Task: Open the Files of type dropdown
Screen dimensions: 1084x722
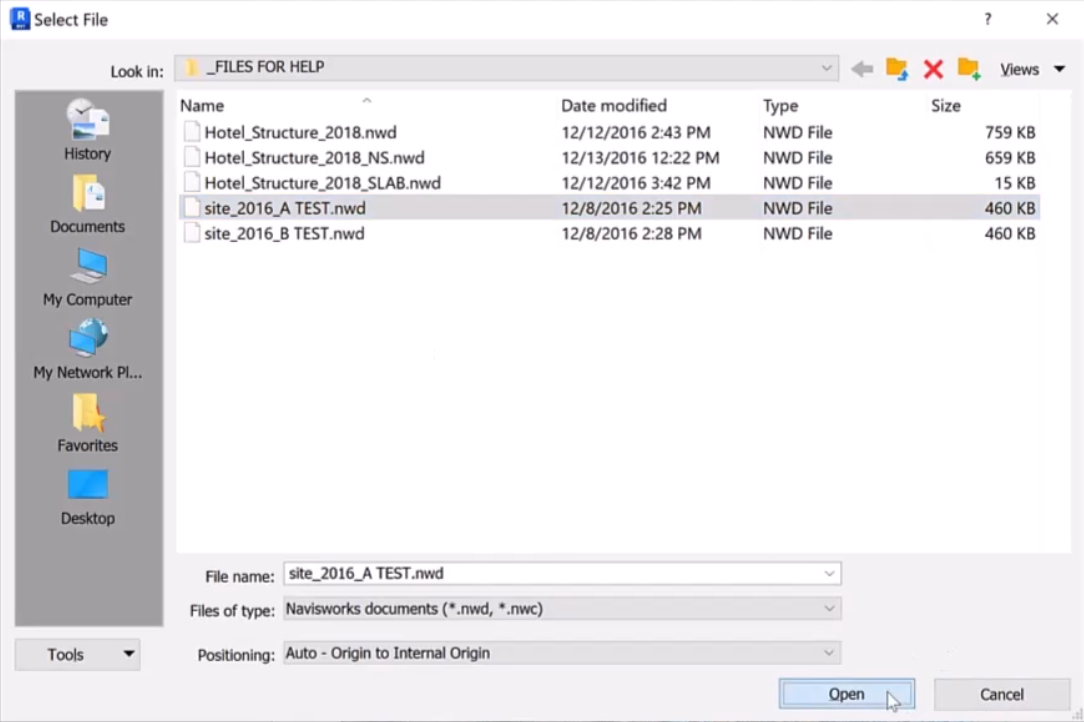Action: tap(829, 609)
